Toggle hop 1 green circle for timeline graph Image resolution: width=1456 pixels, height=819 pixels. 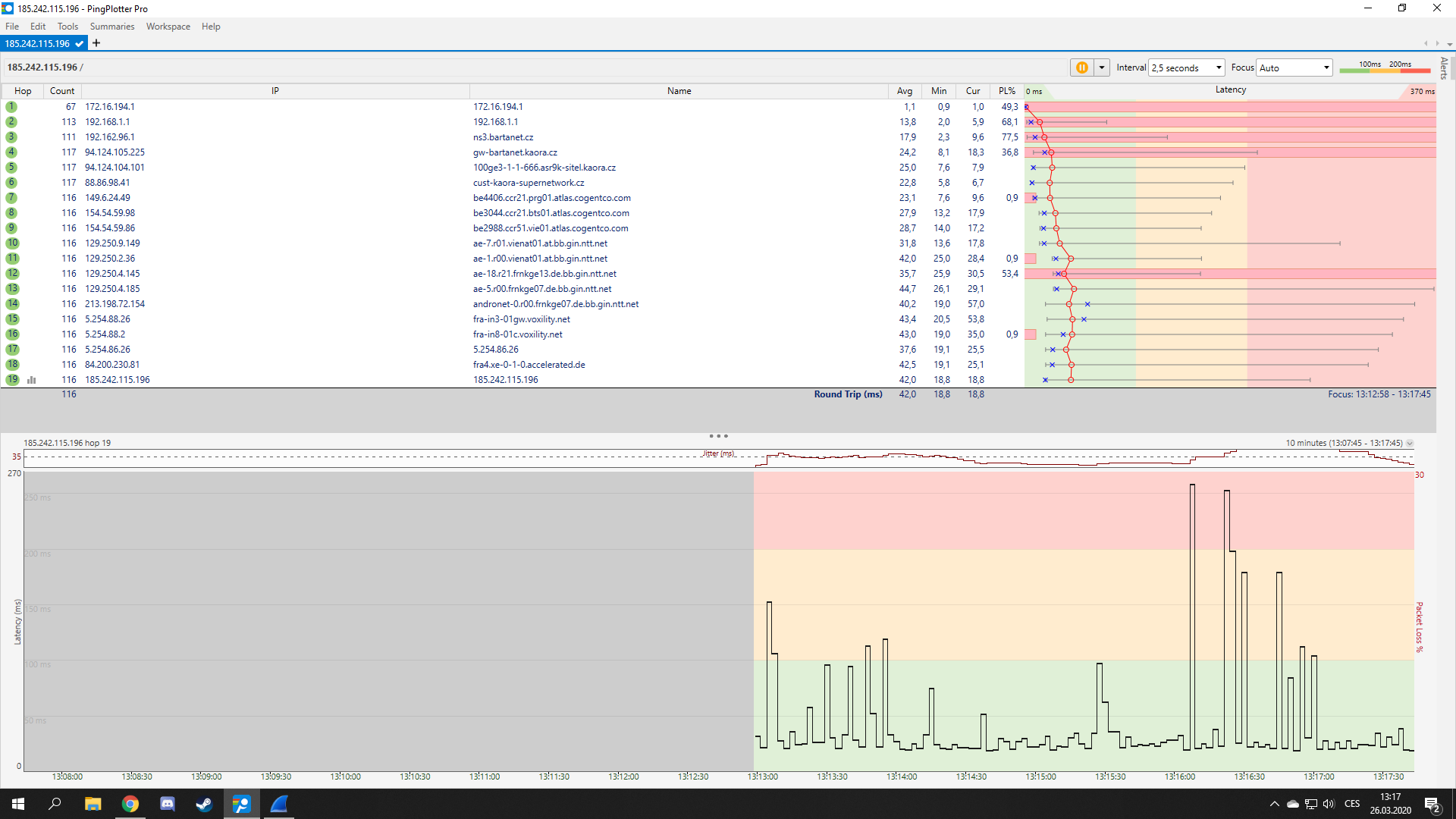[x=11, y=107]
